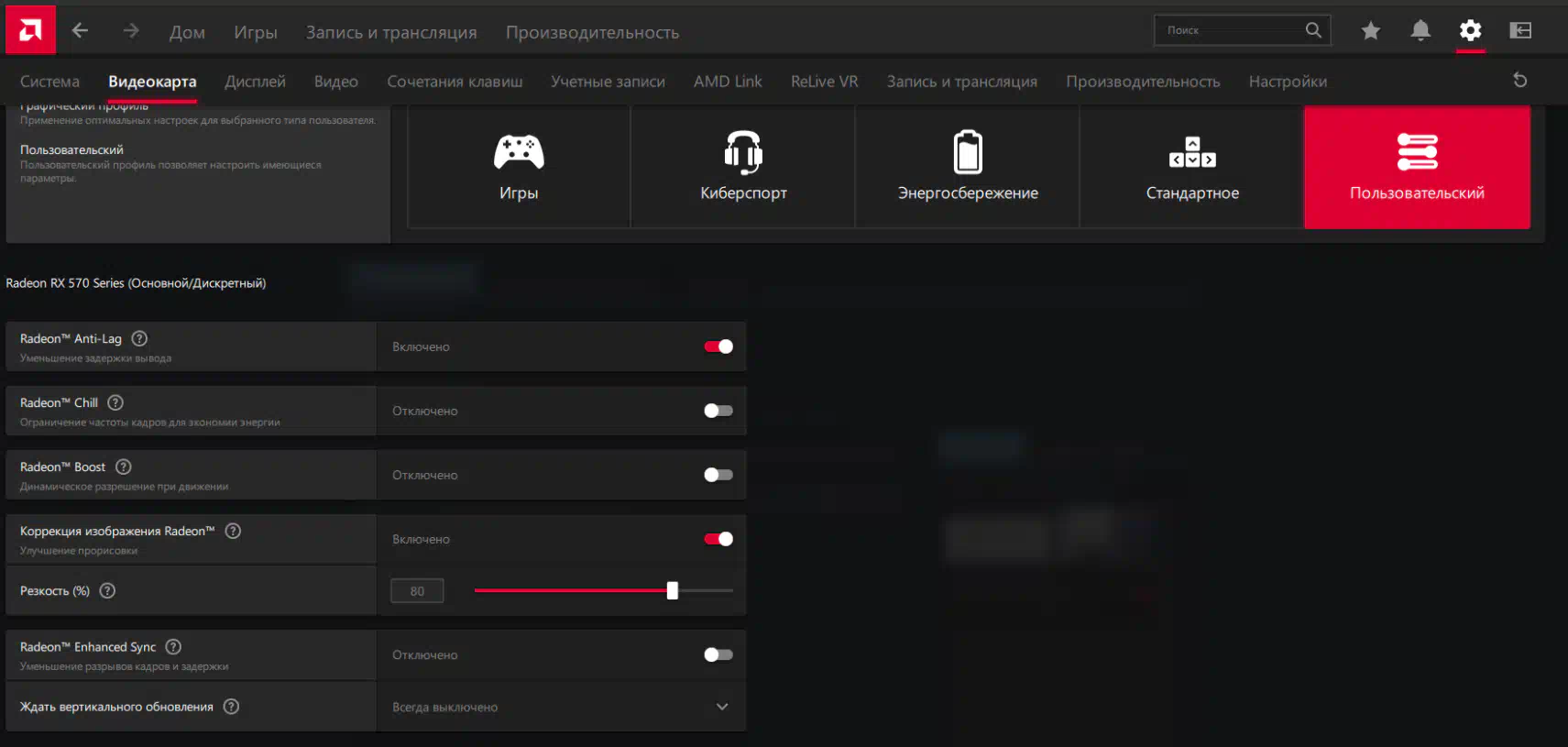This screenshot has height=747, width=1568.
Task: Switch to the Видео tab
Action: [335, 82]
